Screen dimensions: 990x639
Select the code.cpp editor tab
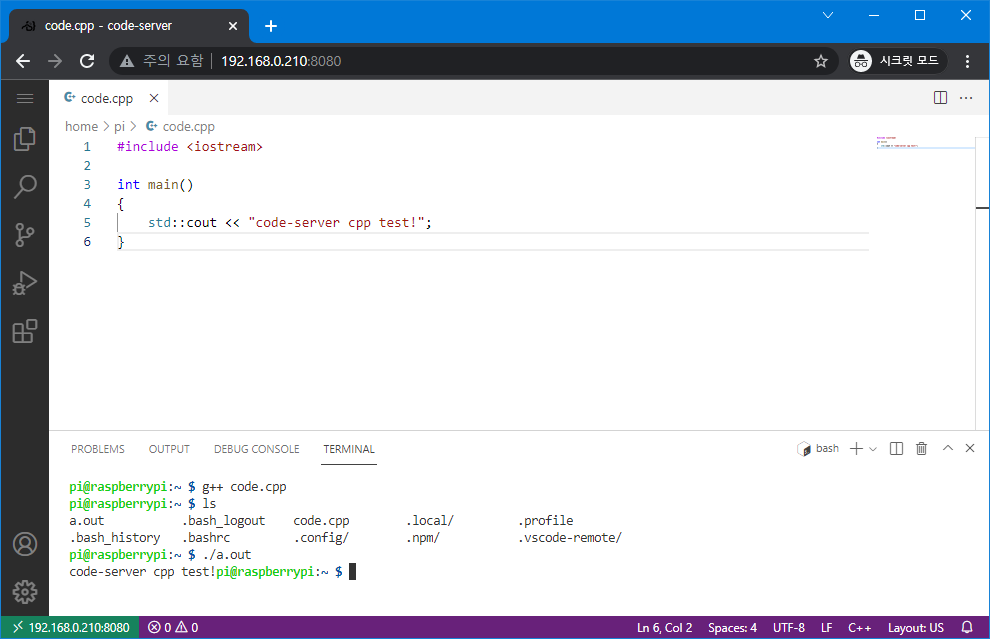[x=108, y=98]
